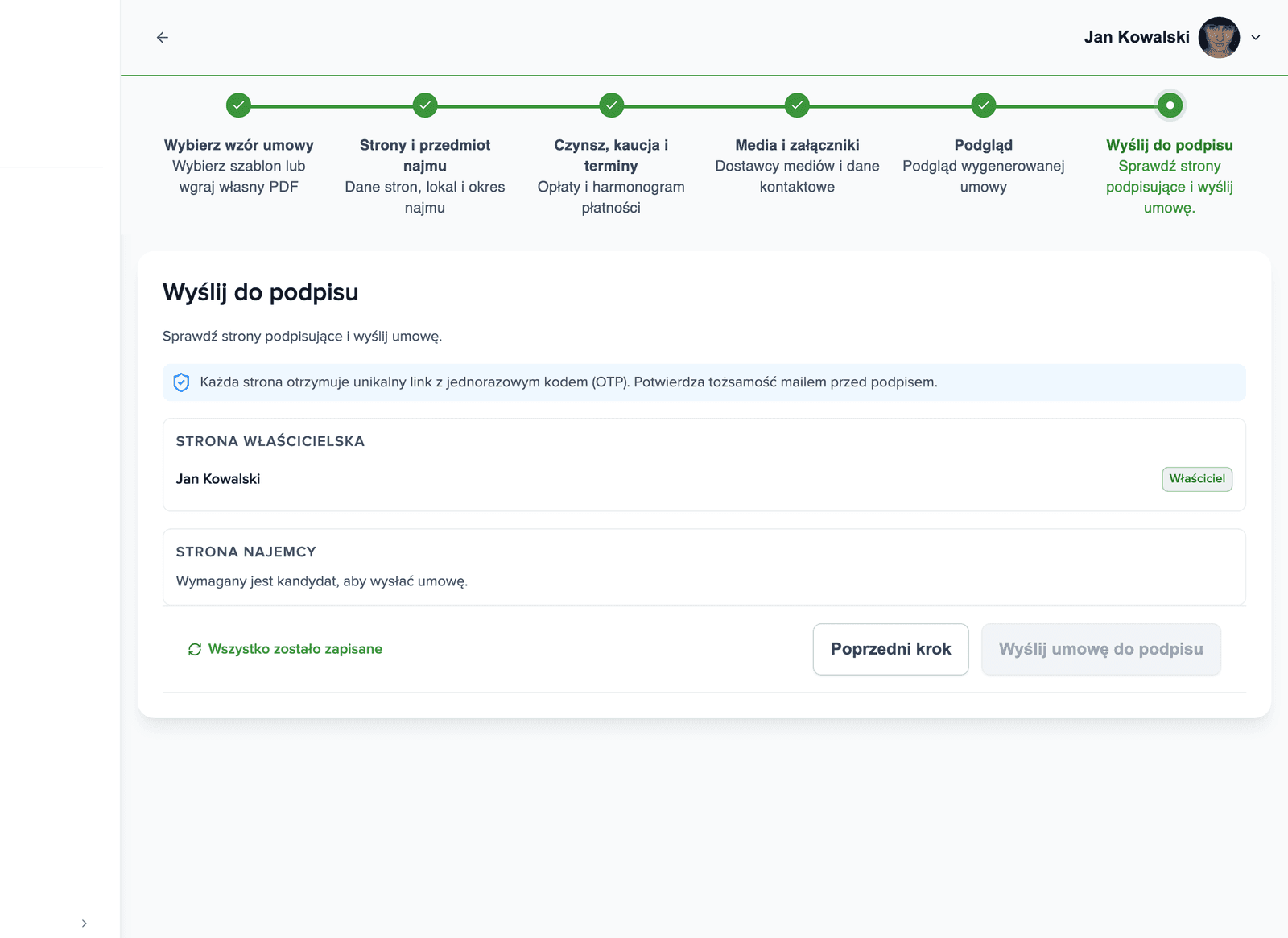Click 'Wyślij umowę do podpisu' button

click(1101, 649)
